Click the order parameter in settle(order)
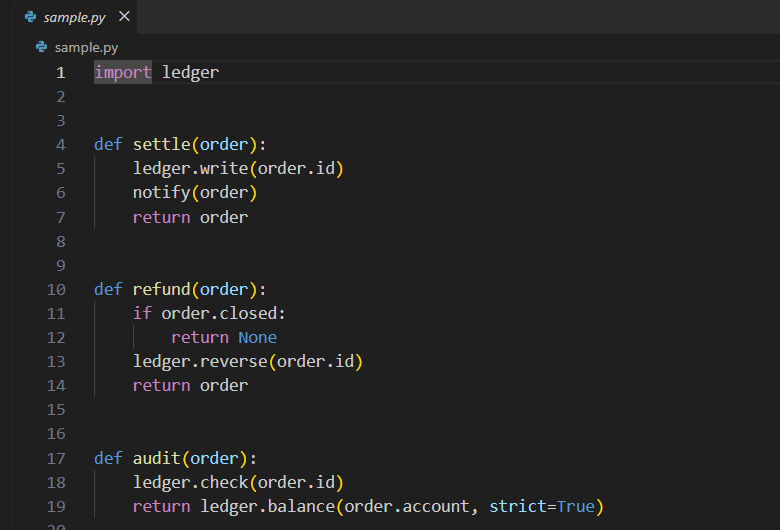Viewport: 780px width, 530px height. pos(224,144)
